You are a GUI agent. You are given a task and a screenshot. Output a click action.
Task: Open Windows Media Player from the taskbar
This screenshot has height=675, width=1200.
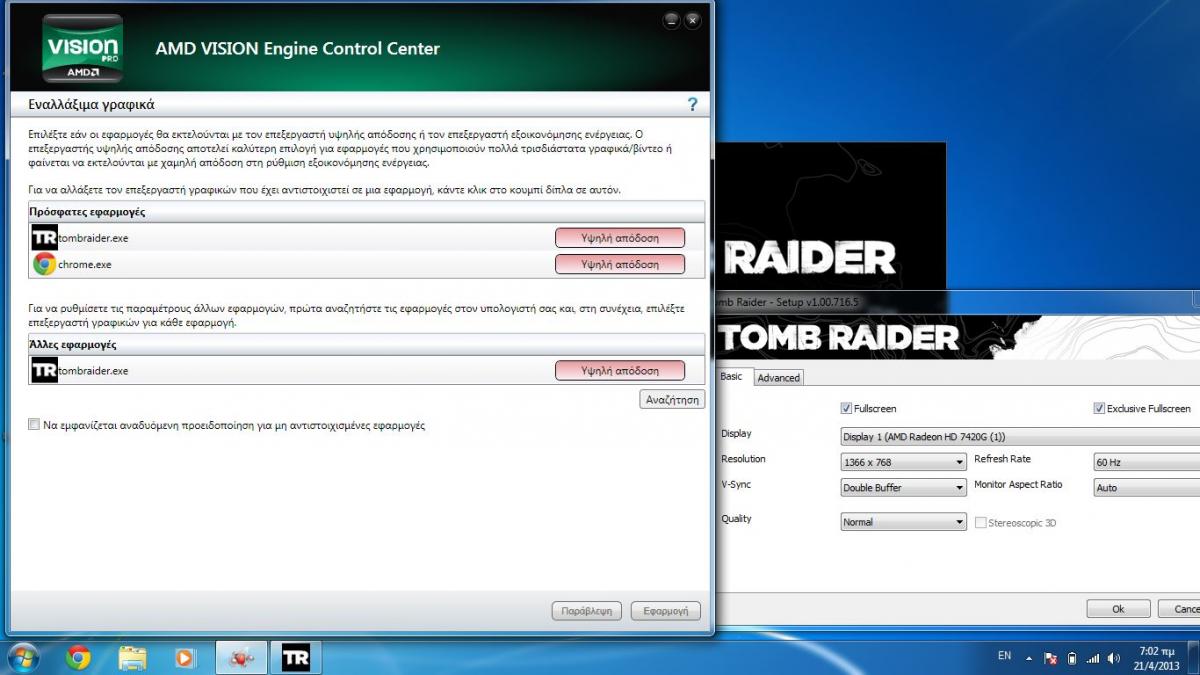pos(185,657)
